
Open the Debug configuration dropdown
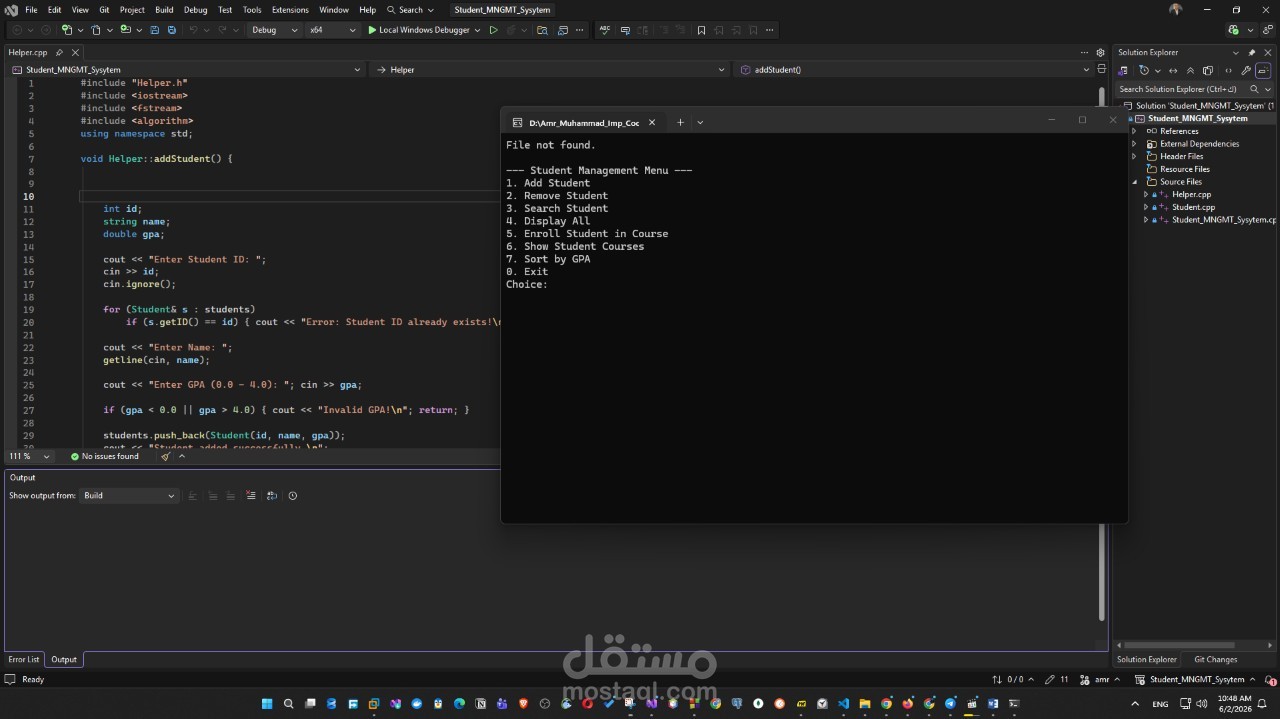pos(274,30)
